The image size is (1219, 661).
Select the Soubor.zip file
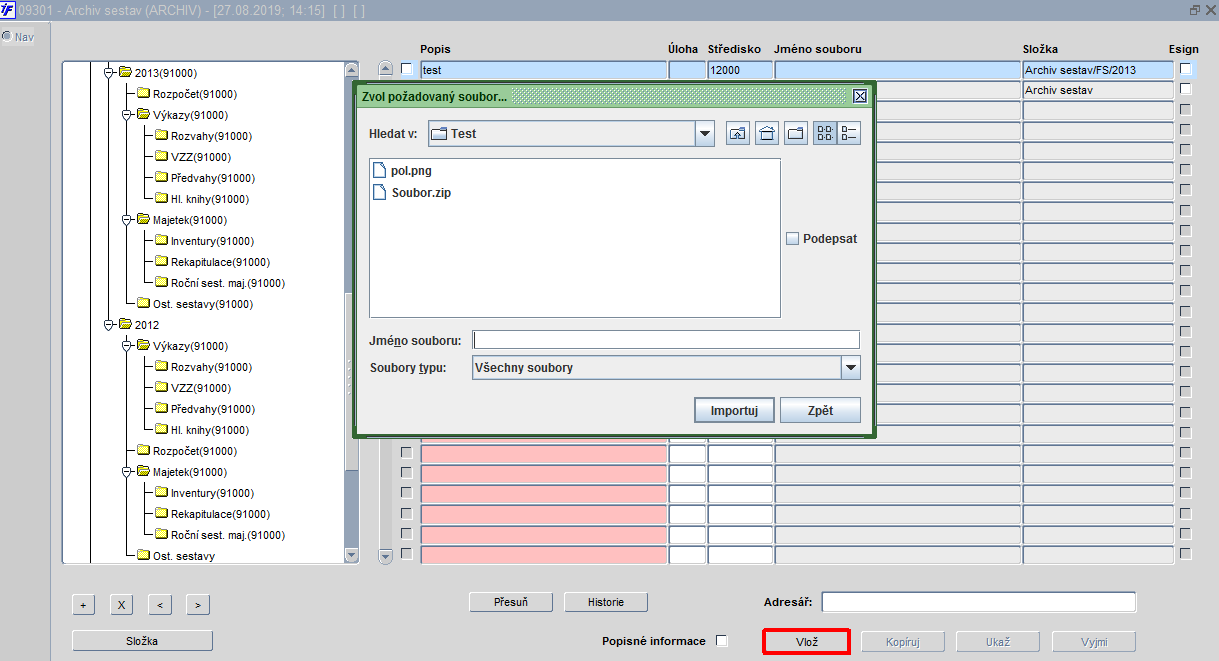pos(411,192)
